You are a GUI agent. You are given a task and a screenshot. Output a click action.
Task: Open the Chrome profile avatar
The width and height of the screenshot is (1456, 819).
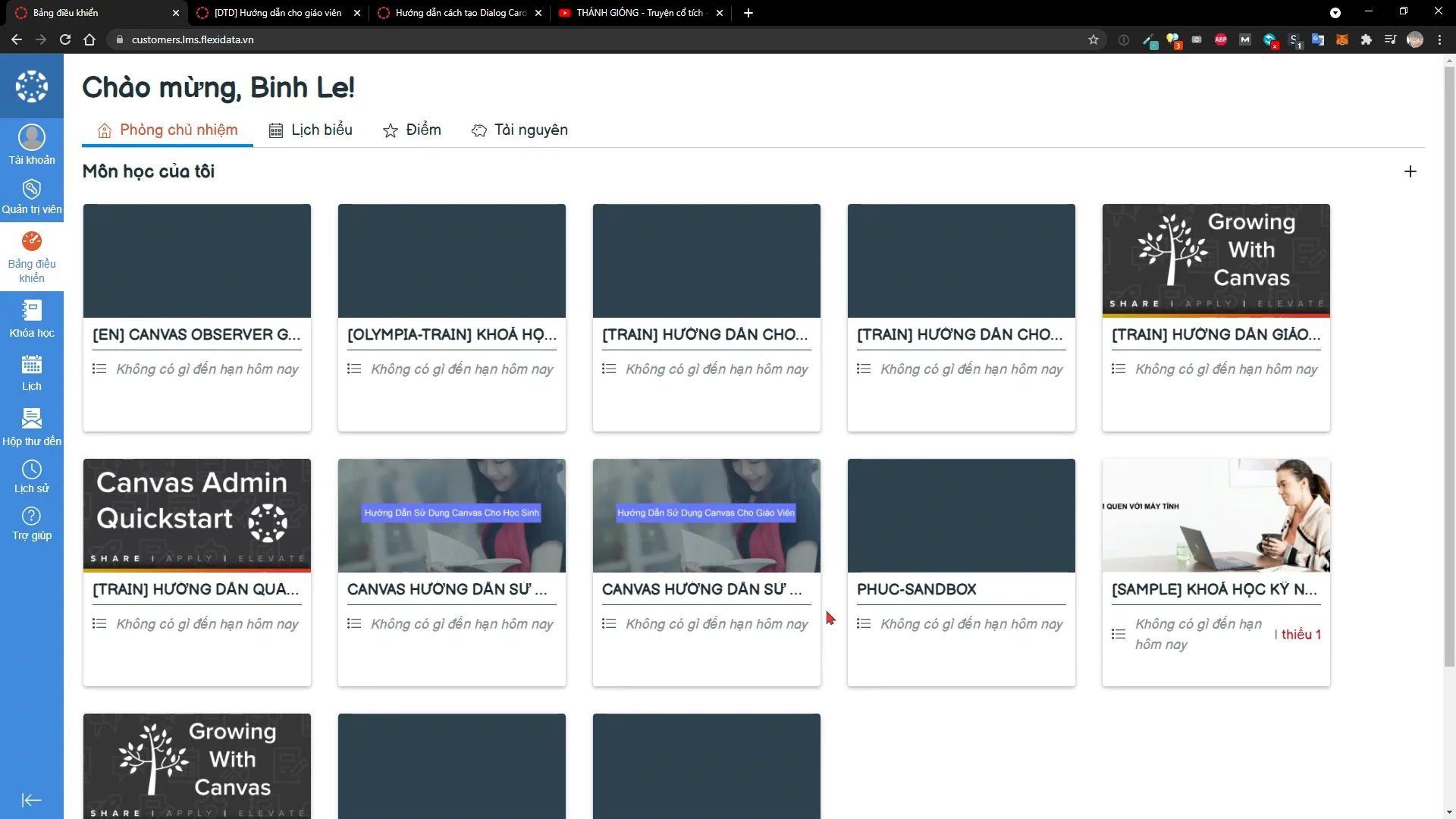point(1414,39)
